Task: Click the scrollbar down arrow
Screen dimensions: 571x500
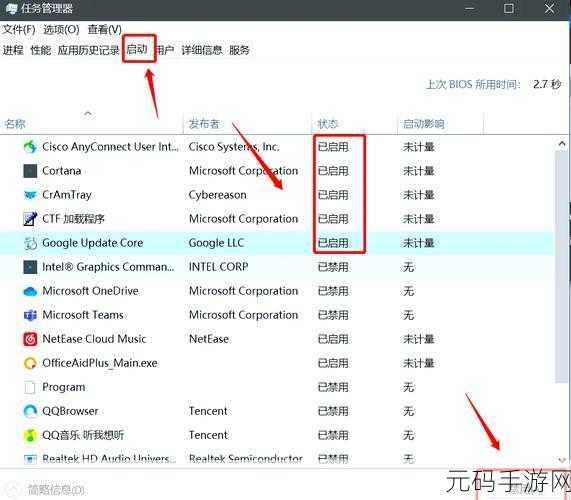Action: (x=562, y=460)
